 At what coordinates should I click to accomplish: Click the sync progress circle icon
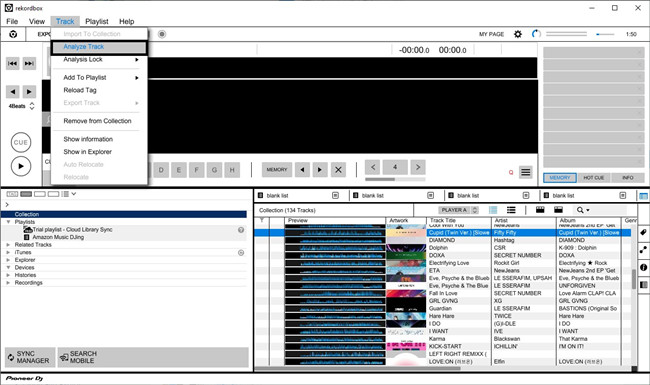point(536,34)
